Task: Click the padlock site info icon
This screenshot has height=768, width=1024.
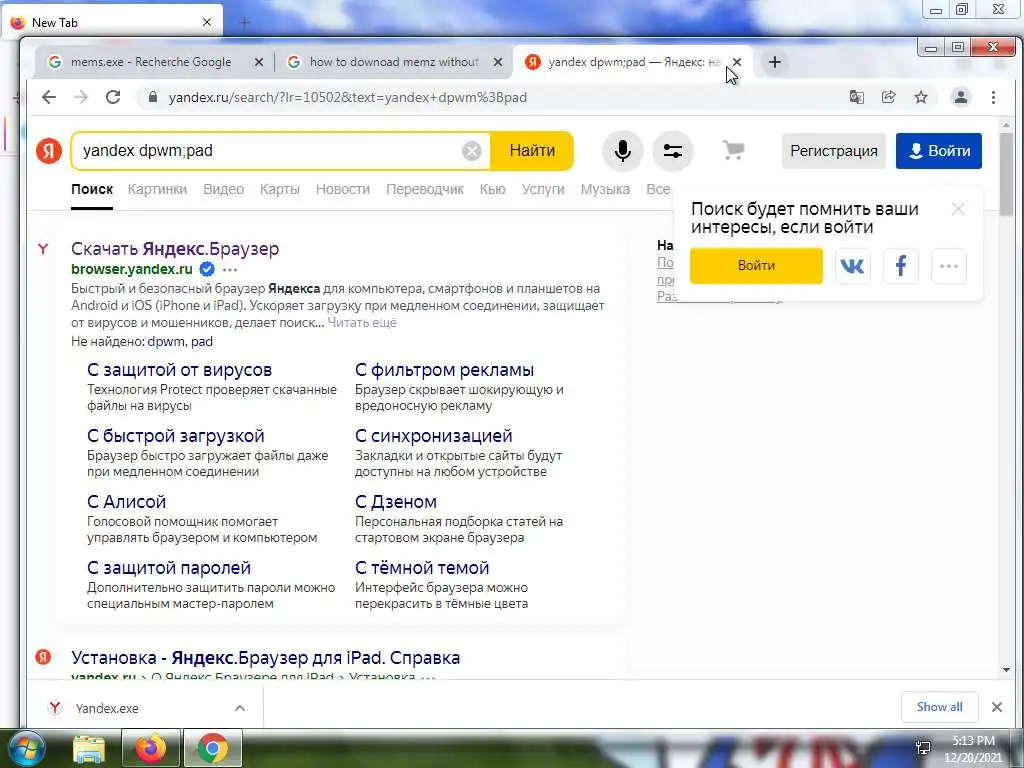Action: tap(153, 97)
